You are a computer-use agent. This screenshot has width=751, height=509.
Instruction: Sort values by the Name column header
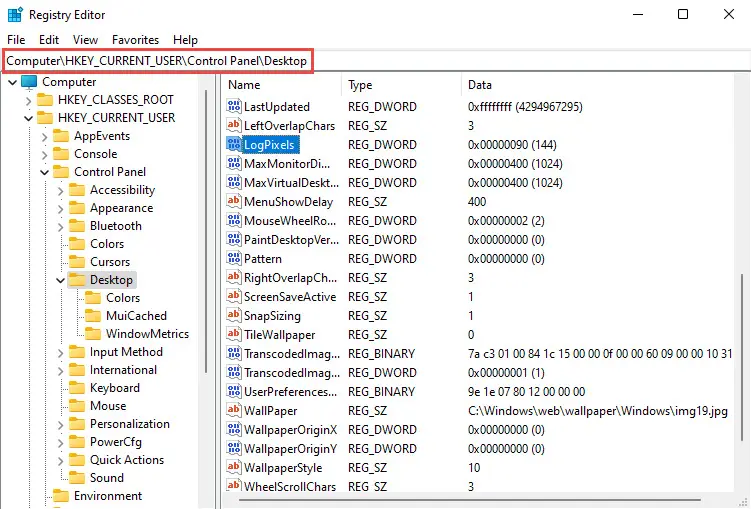click(x=283, y=85)
